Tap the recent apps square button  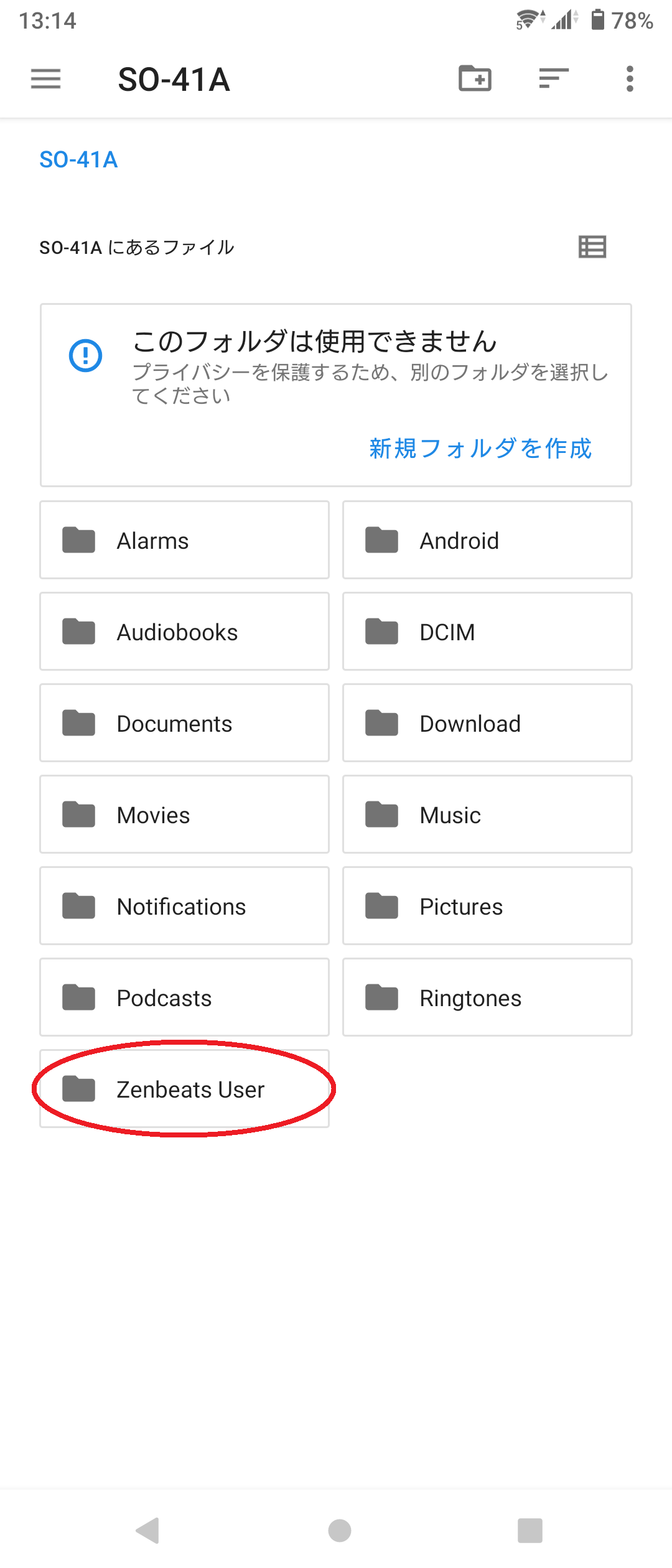coord(530,1530)
